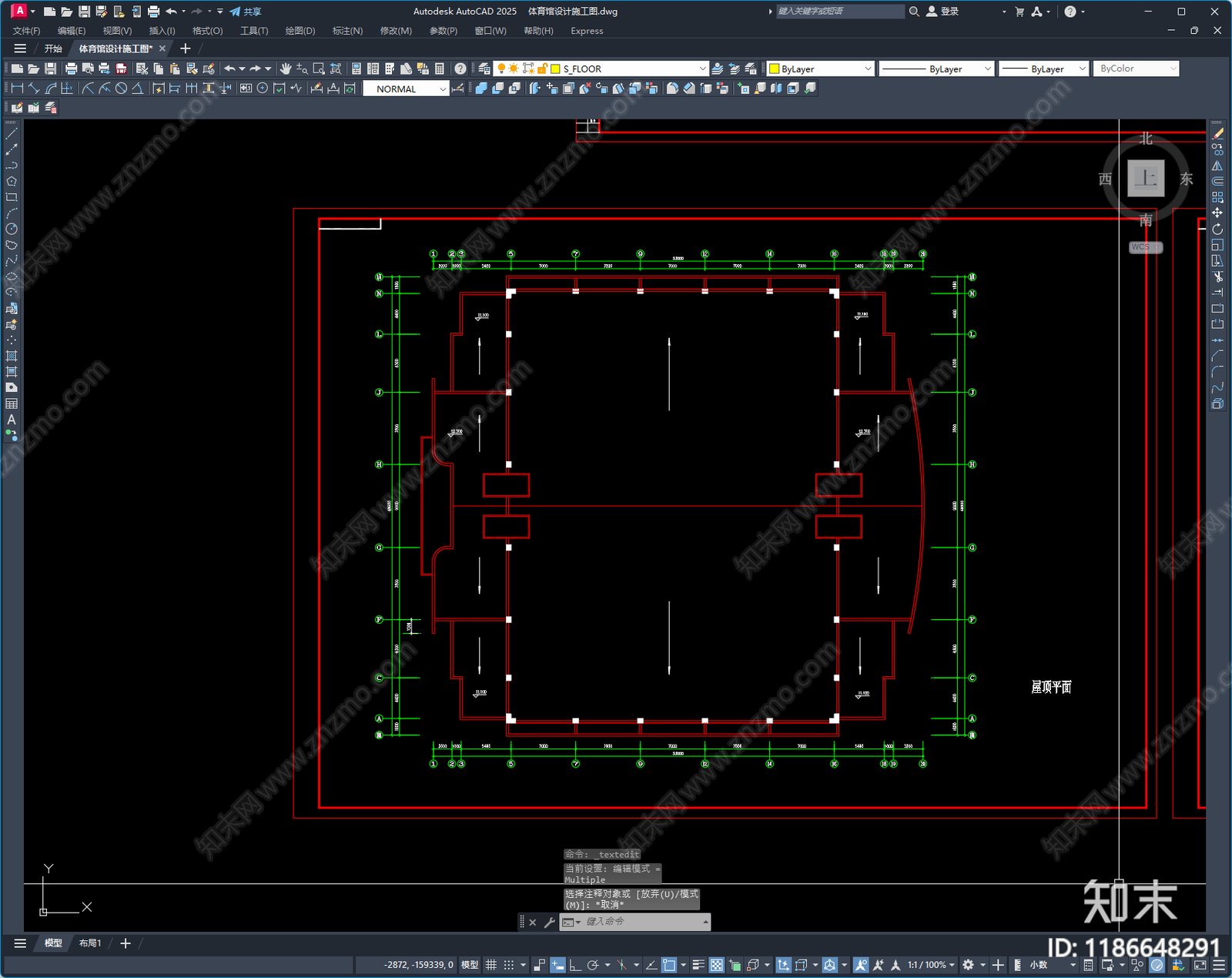Toggle polar tracking in status bar
This screenshot has height=978, width=1232.
click(593, 965)
